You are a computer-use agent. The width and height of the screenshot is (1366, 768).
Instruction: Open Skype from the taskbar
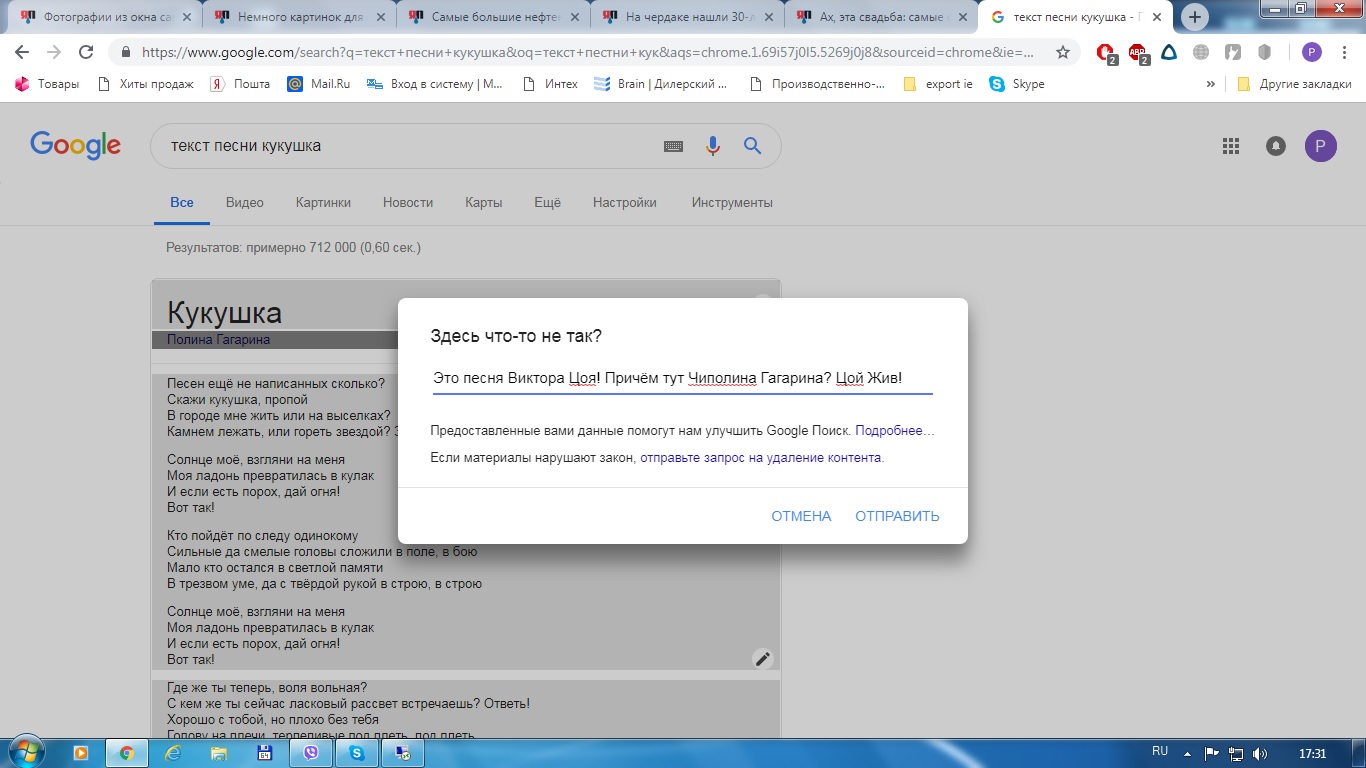pyautogui.click(x=356, y=753)
